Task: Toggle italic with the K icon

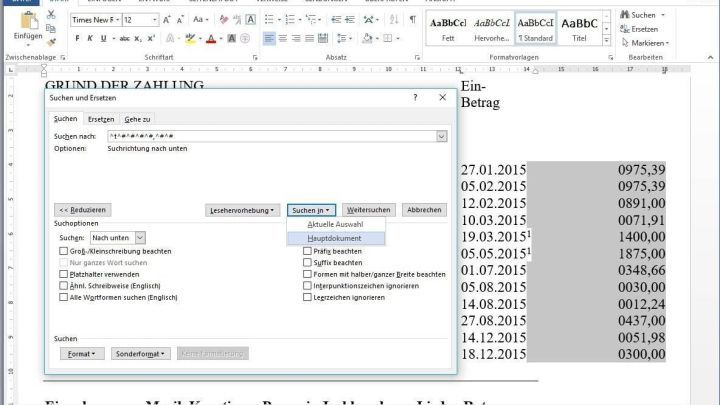Action: coord(90,39)
